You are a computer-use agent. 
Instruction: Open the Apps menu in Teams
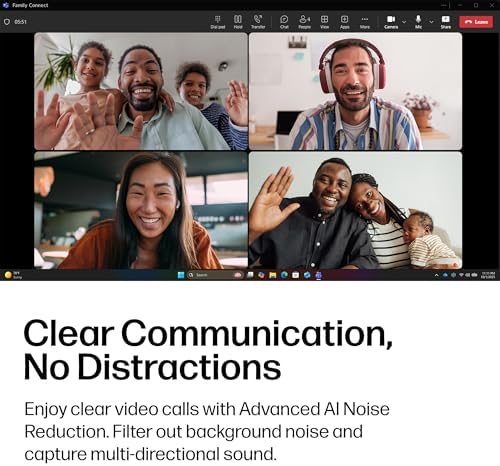click(x=344, y=22)
